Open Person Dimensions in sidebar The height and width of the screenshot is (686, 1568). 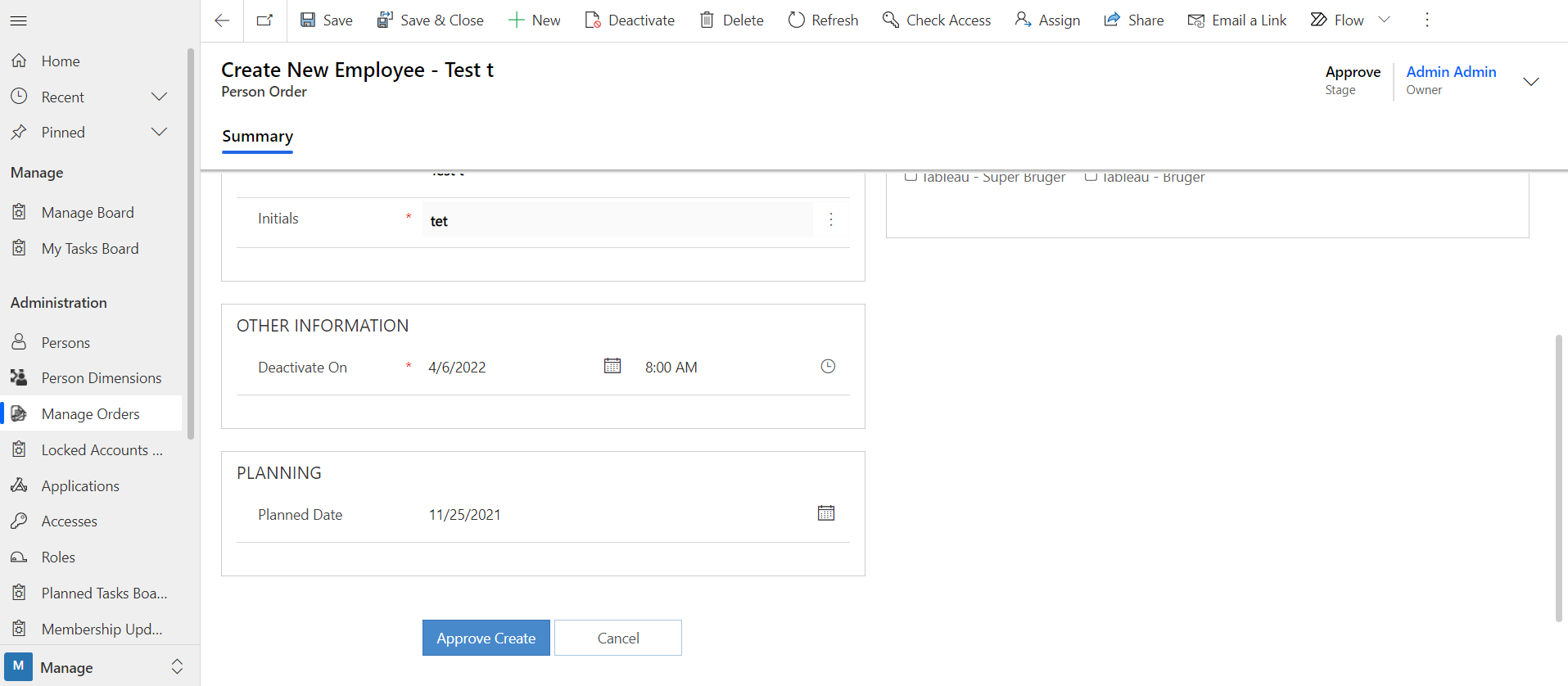(x=102, y=377)
